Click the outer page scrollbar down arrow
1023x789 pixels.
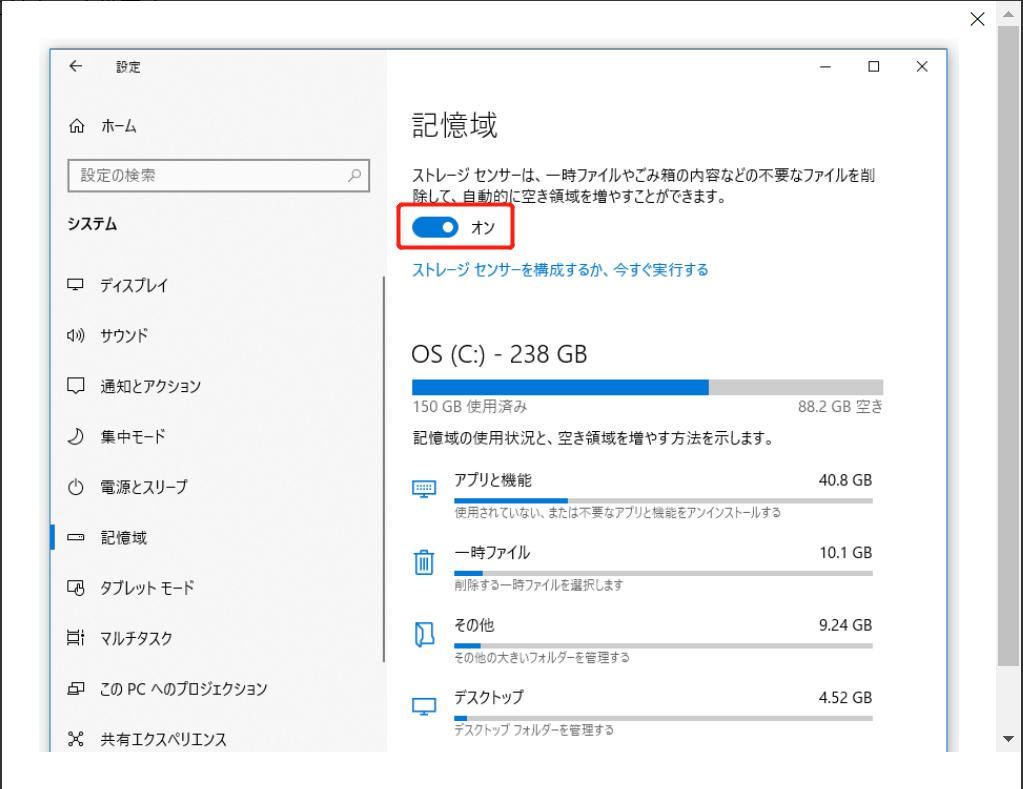click(x=1008, y=739)
